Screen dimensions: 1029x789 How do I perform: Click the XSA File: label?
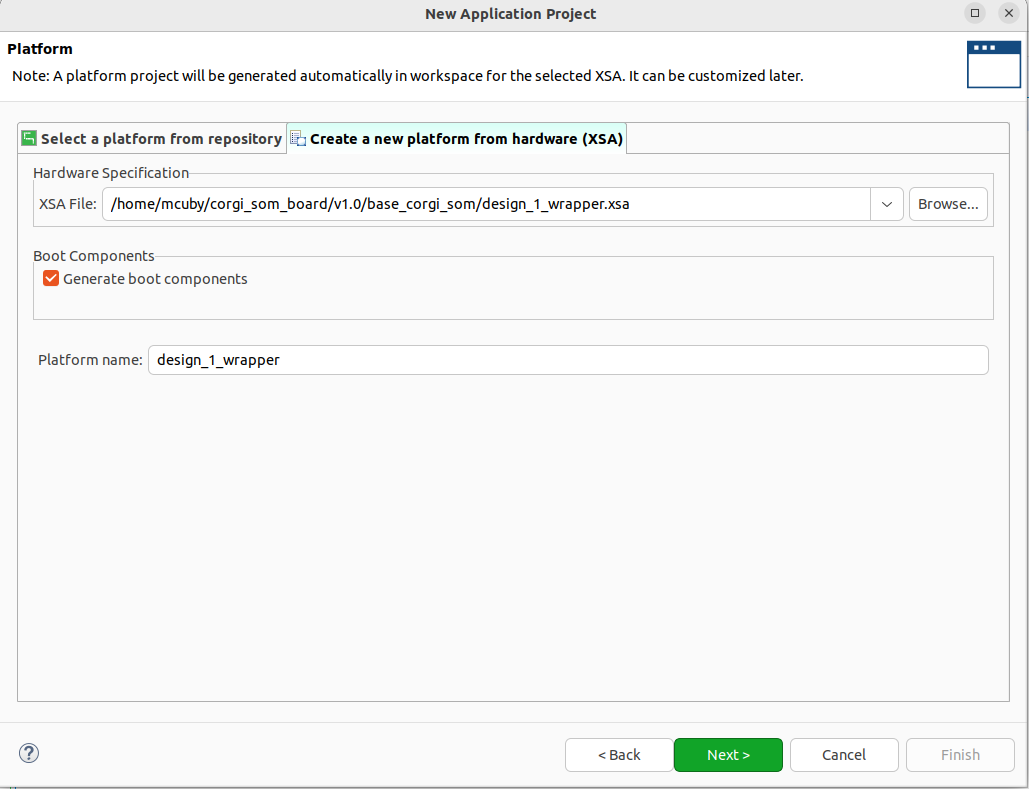(68, 204)
